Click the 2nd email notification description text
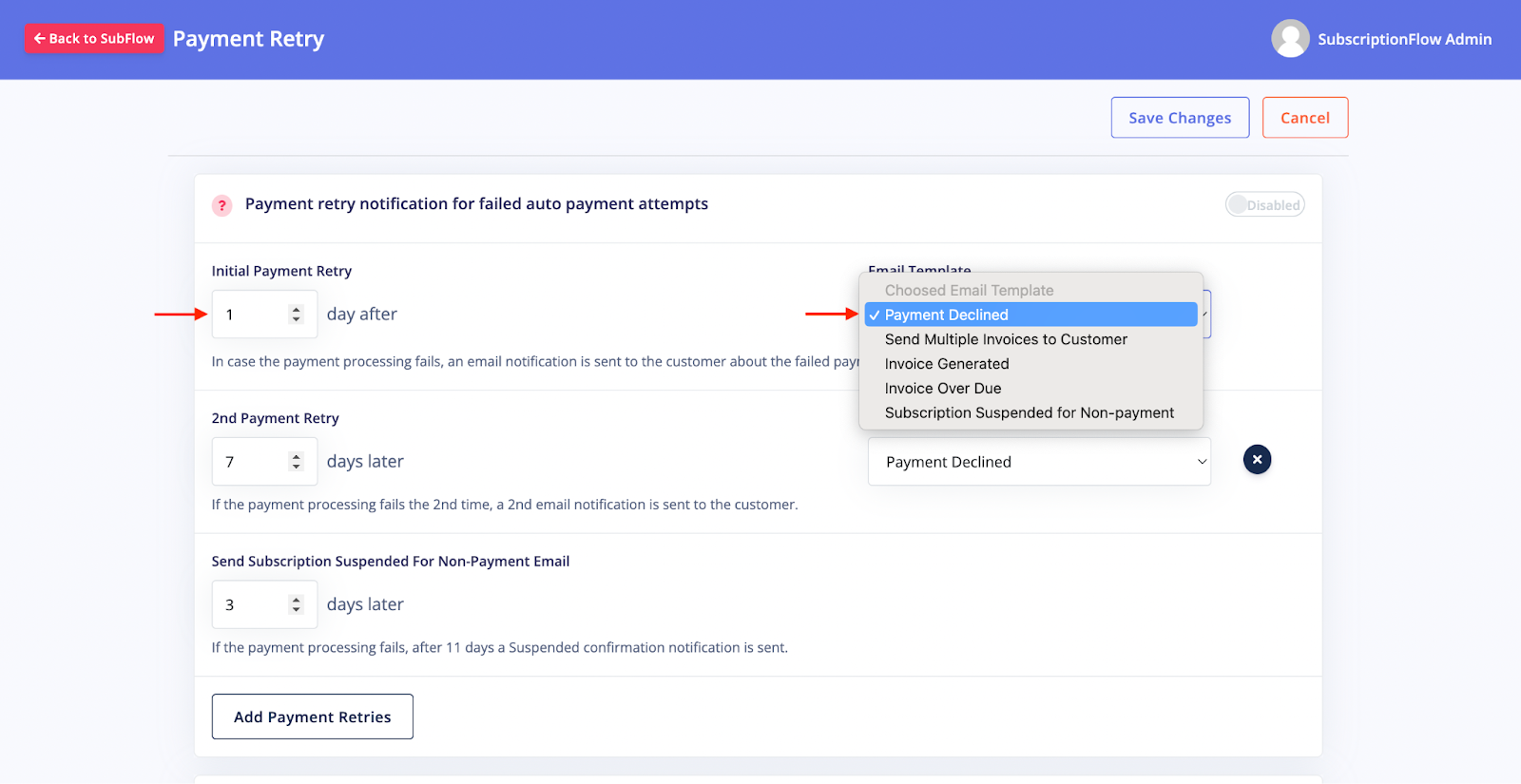This screenshot has height=784, width=1521. (505, 505)
